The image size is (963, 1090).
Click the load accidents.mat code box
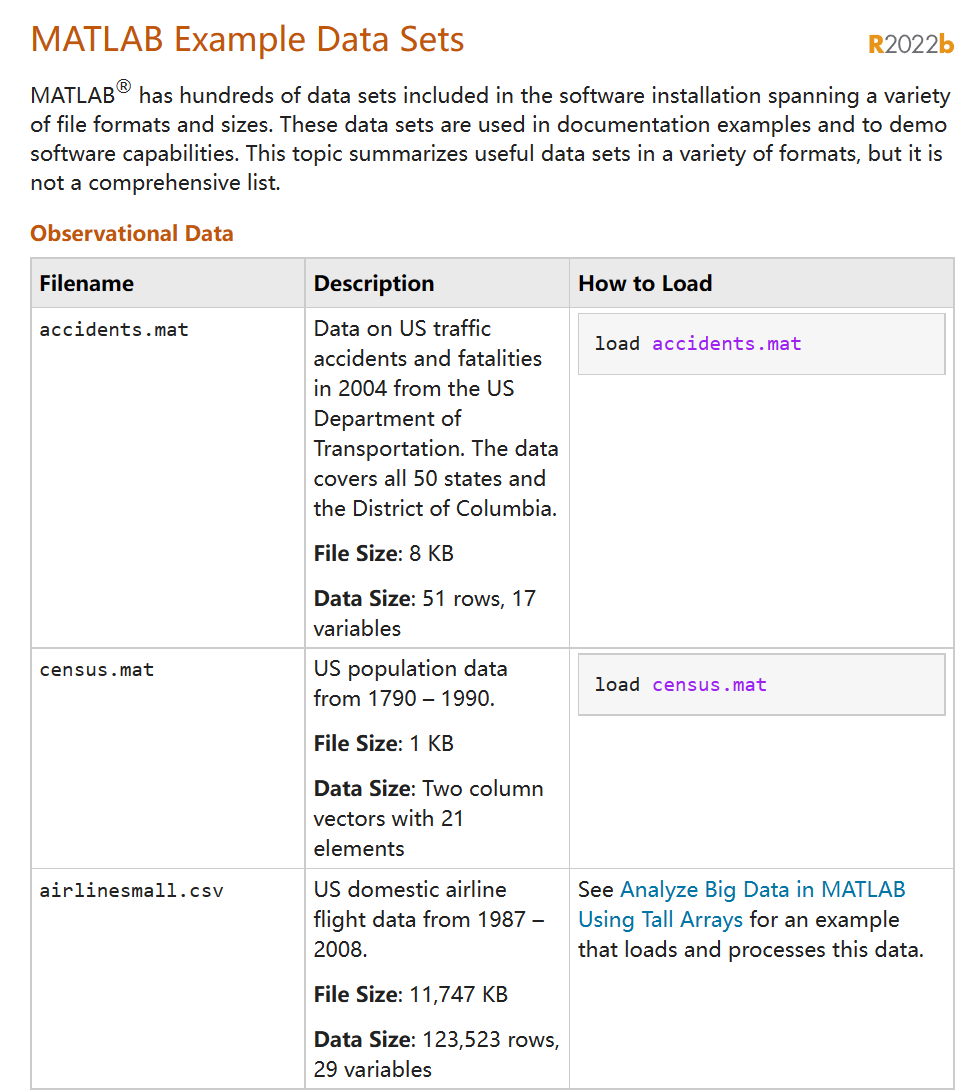(x=761, y=344)
